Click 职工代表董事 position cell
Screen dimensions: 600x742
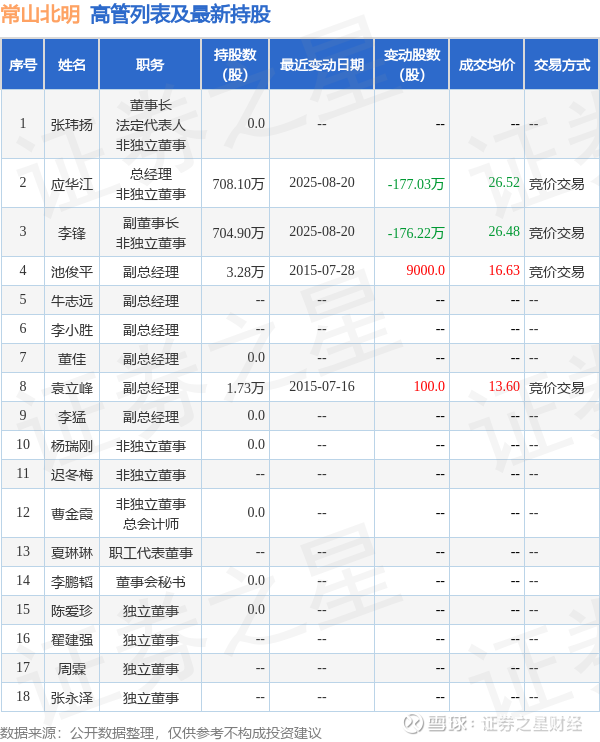pos(150,553)
